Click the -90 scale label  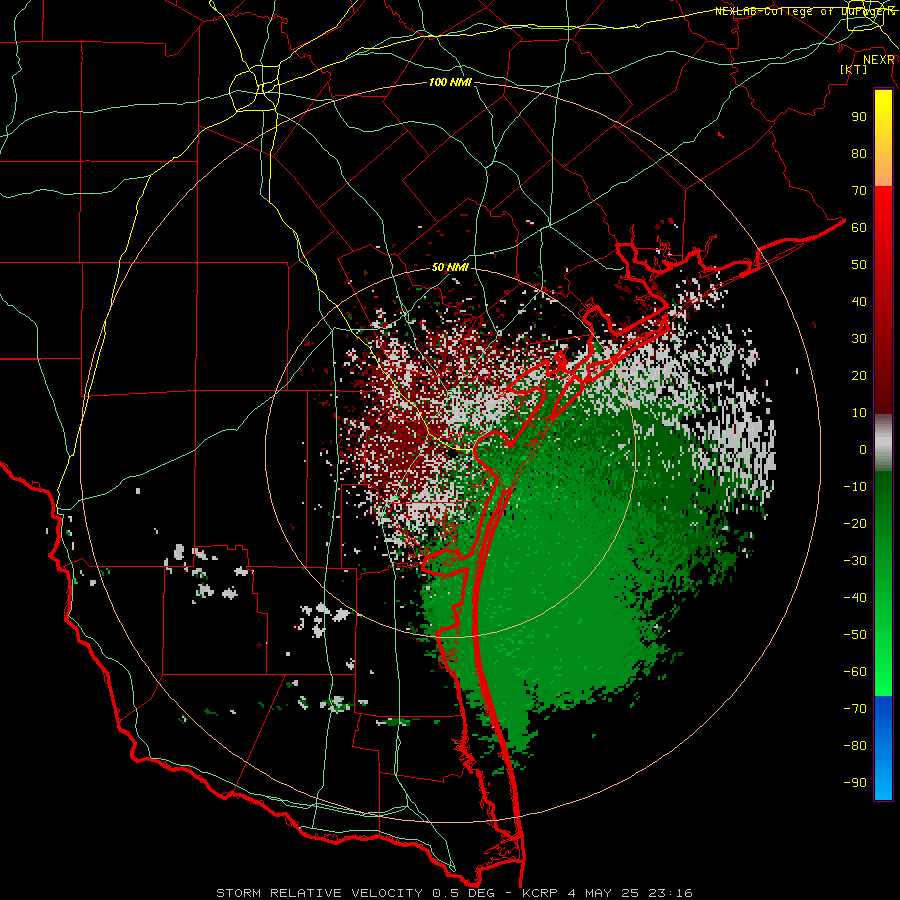[855, 783]
